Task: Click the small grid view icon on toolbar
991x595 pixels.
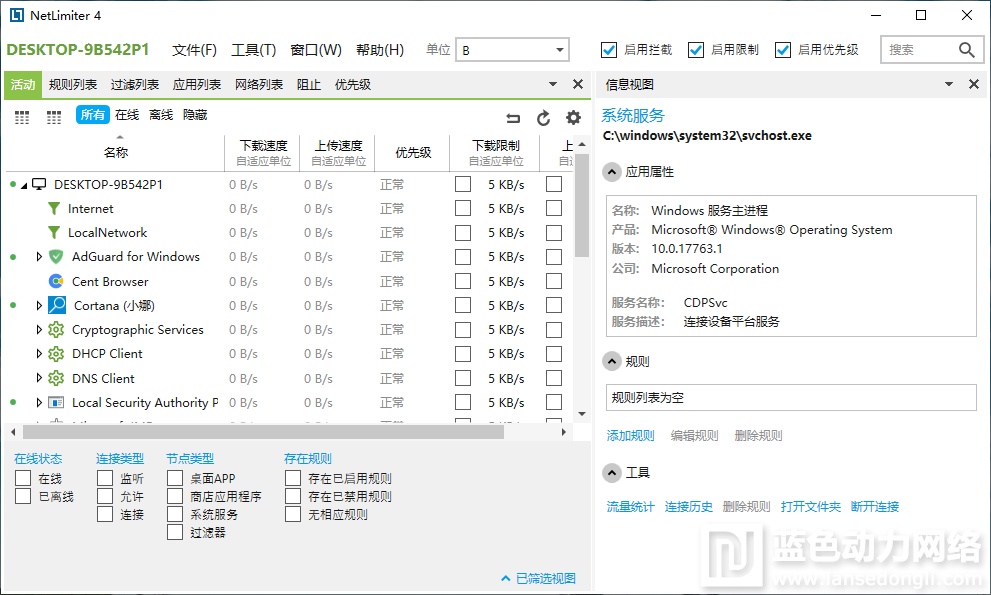Action: click(53, 117)
